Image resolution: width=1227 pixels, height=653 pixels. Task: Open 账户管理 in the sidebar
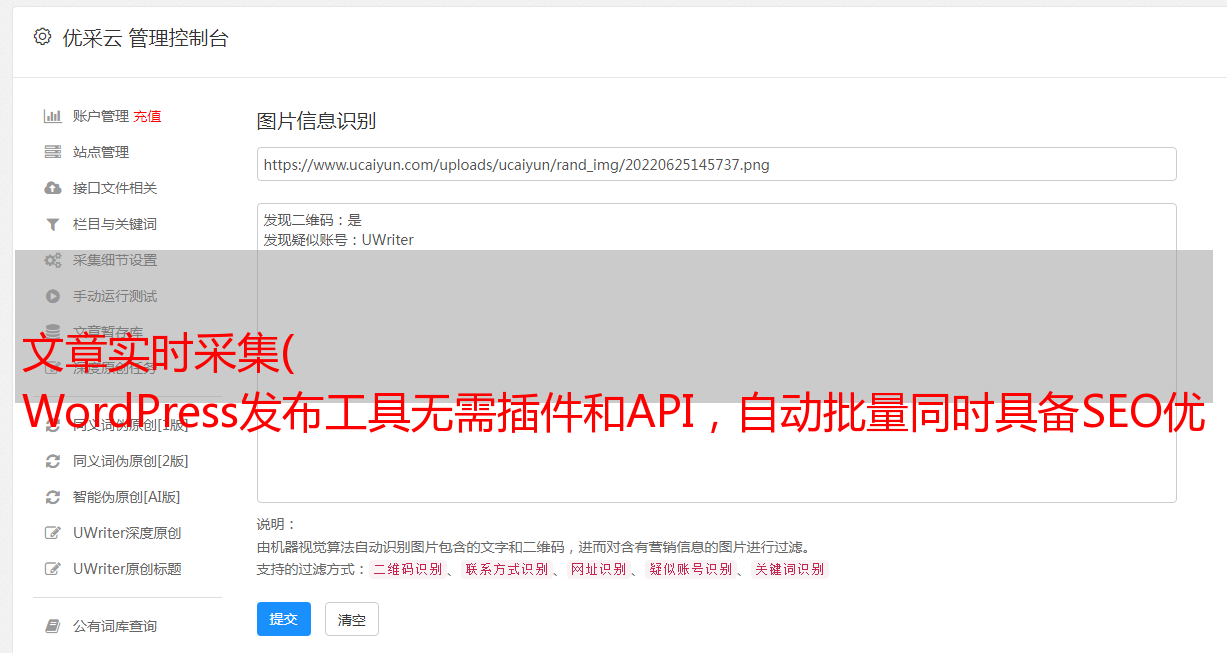(x=101, y=116)
